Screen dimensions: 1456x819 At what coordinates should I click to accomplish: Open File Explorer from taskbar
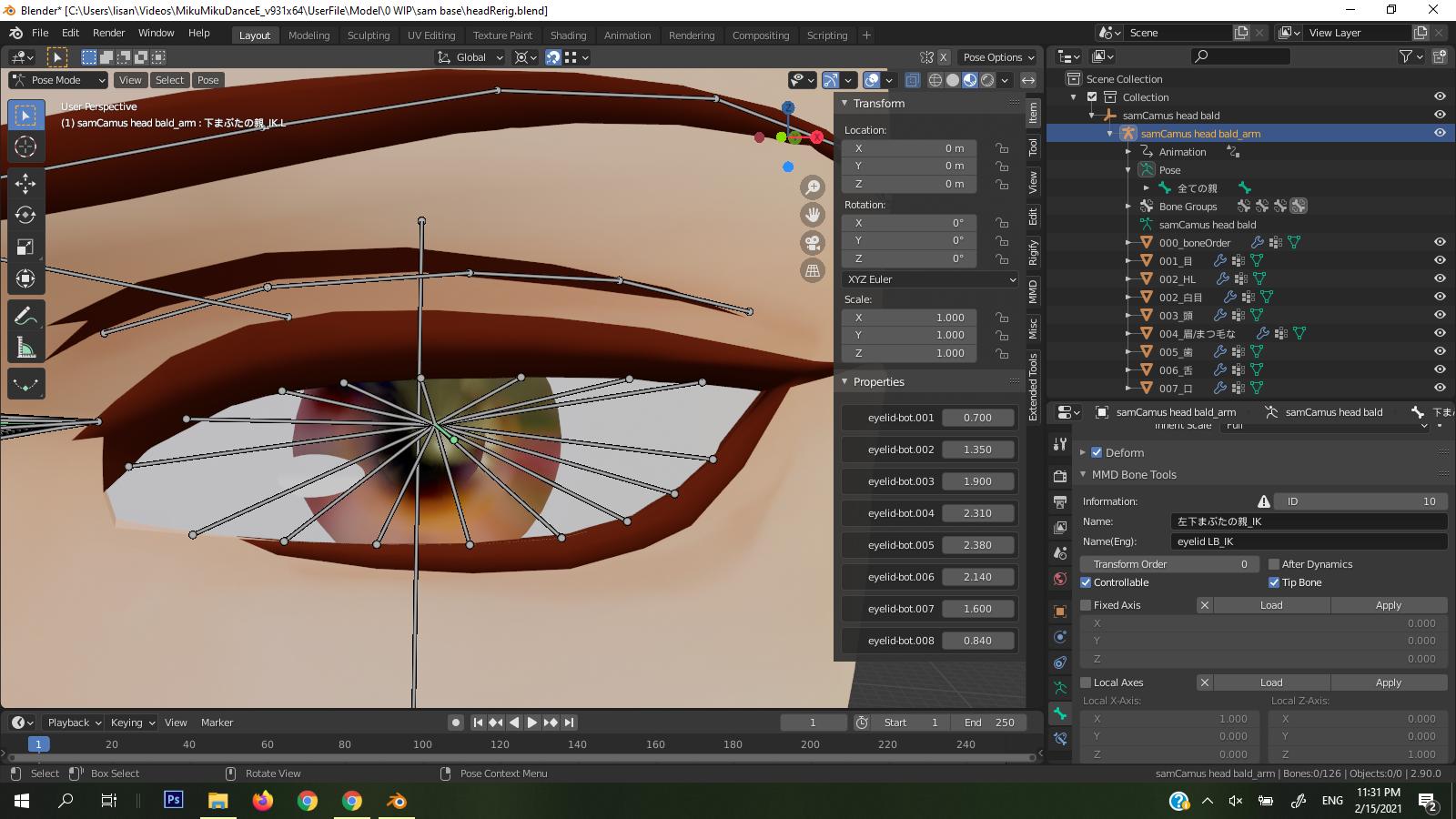(217, 801)
